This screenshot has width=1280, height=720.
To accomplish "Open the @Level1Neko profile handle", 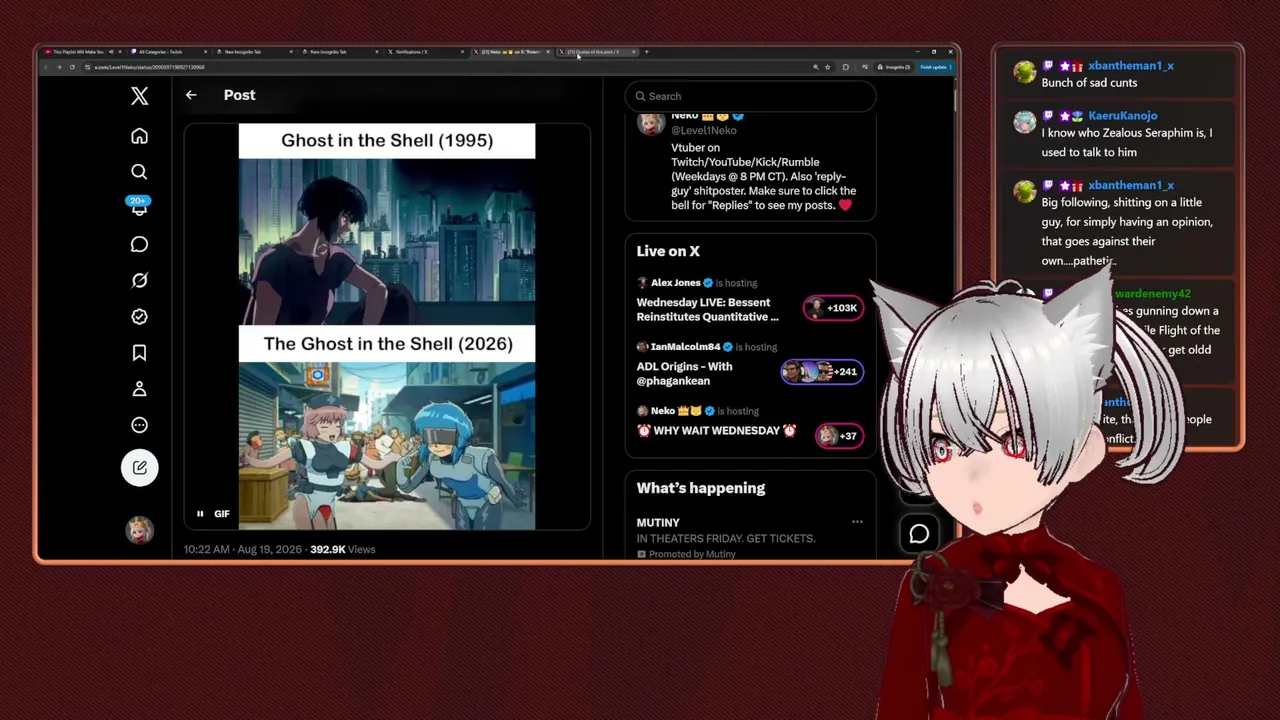I will (704, 130).
